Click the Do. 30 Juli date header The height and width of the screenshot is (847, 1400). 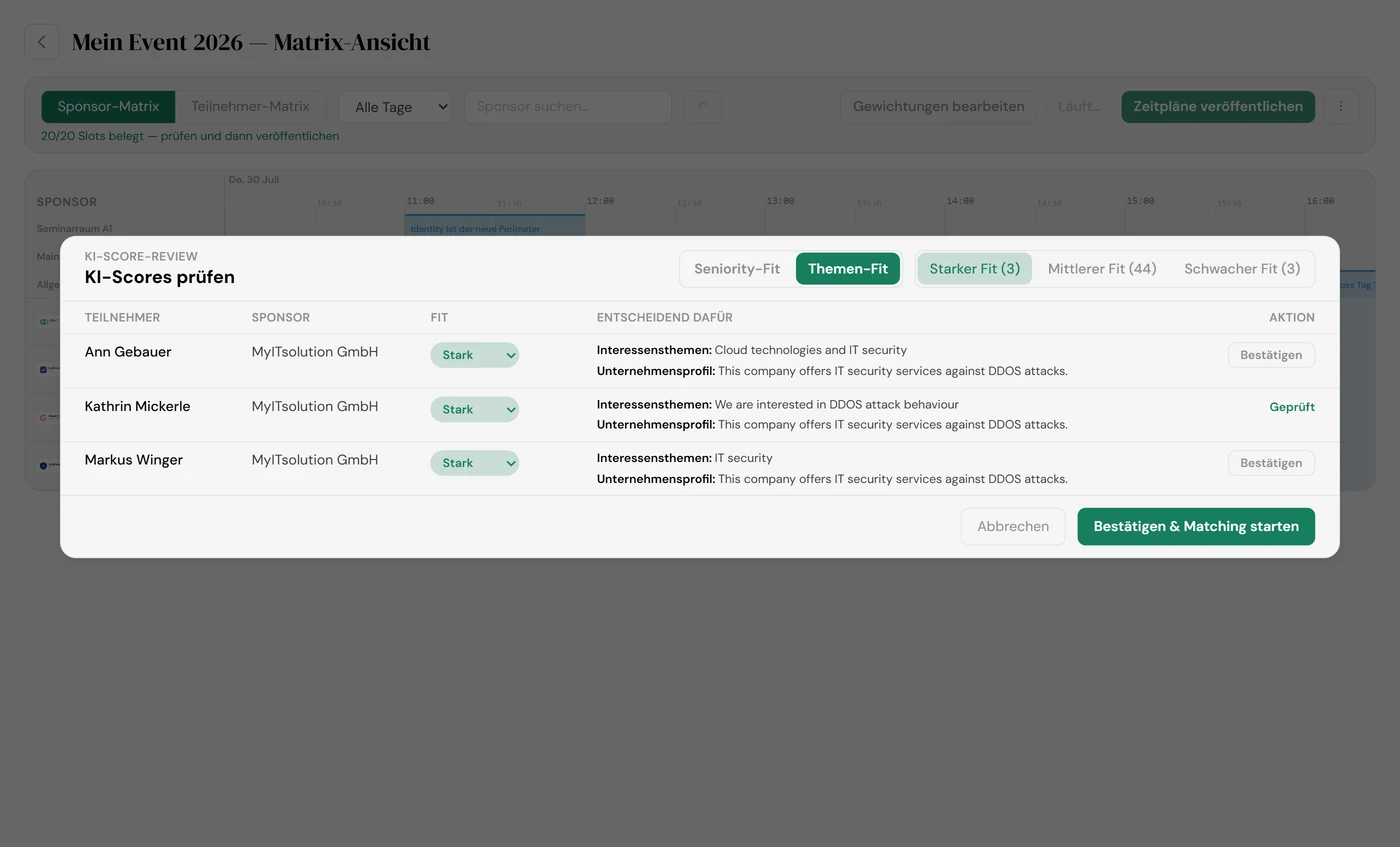254,180
